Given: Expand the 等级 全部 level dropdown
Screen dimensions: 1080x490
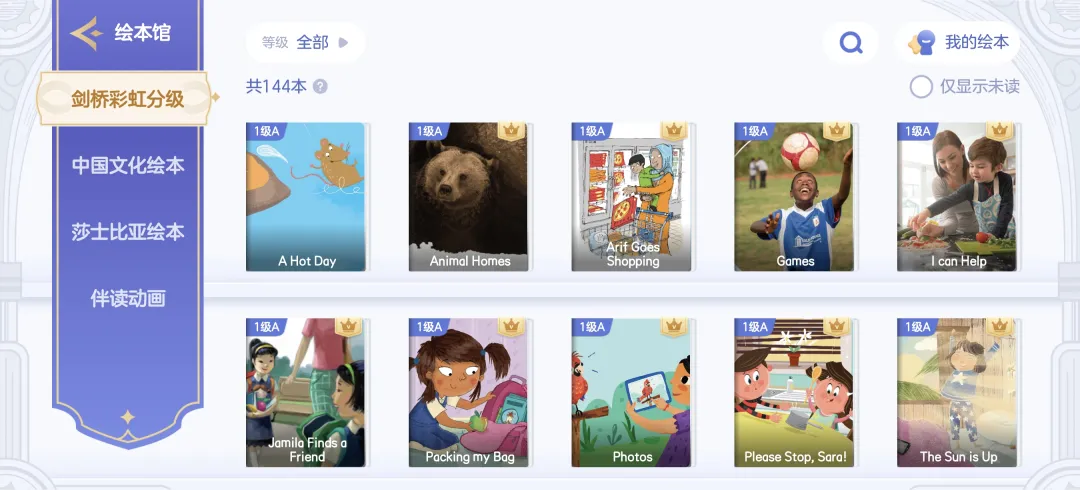Looking at the screenshot, I should (x=305, y=43).
